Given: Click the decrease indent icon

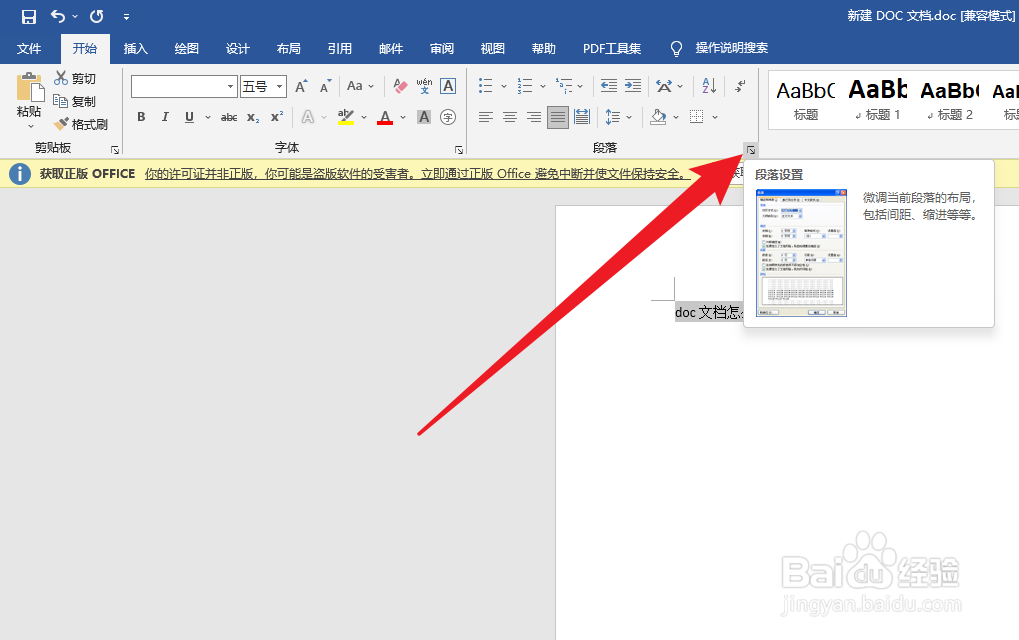Looking at the screenshot, I should (609, 85).
